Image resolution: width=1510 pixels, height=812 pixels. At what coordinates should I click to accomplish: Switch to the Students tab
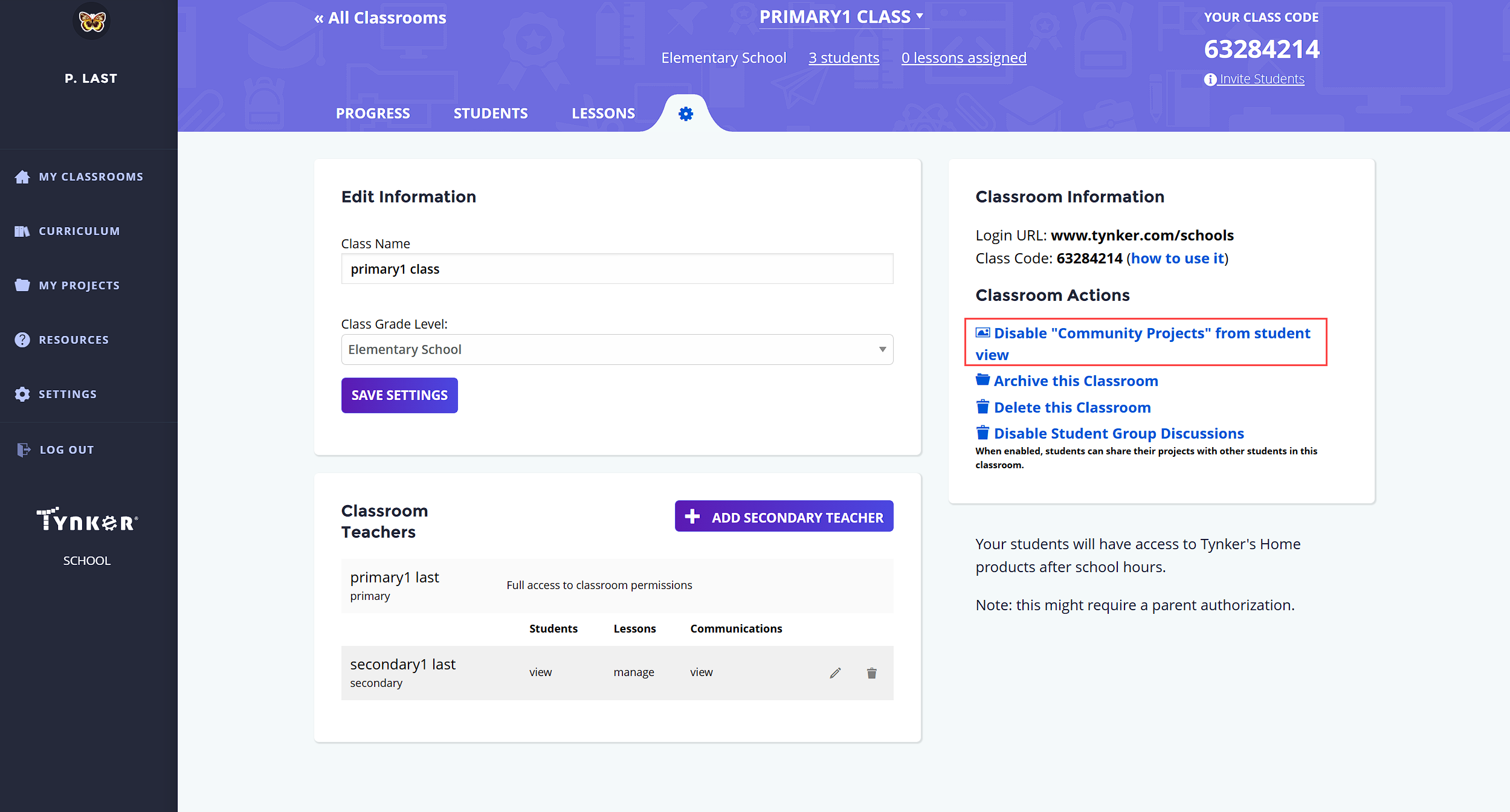pyautogui.click(x=491, y=114)
